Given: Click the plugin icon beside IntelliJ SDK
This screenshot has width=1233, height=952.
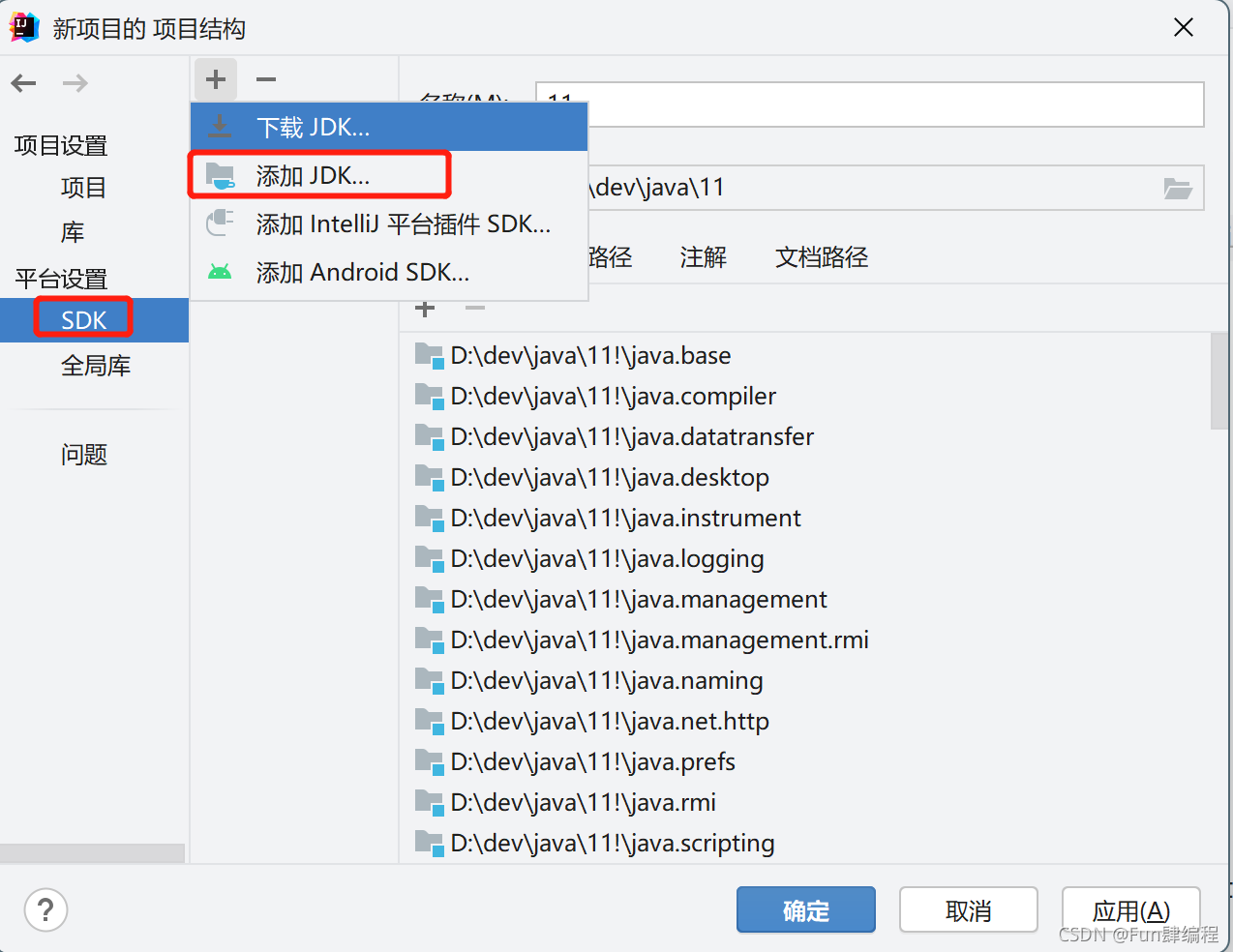Looking at the screenshot, I should (x=220, y=223).
